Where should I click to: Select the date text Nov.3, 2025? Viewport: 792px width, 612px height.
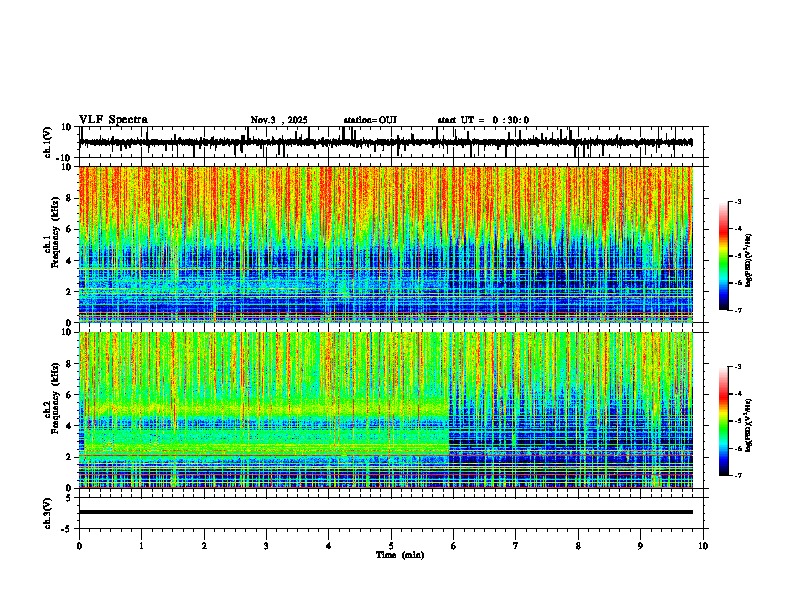click(279, 120)
